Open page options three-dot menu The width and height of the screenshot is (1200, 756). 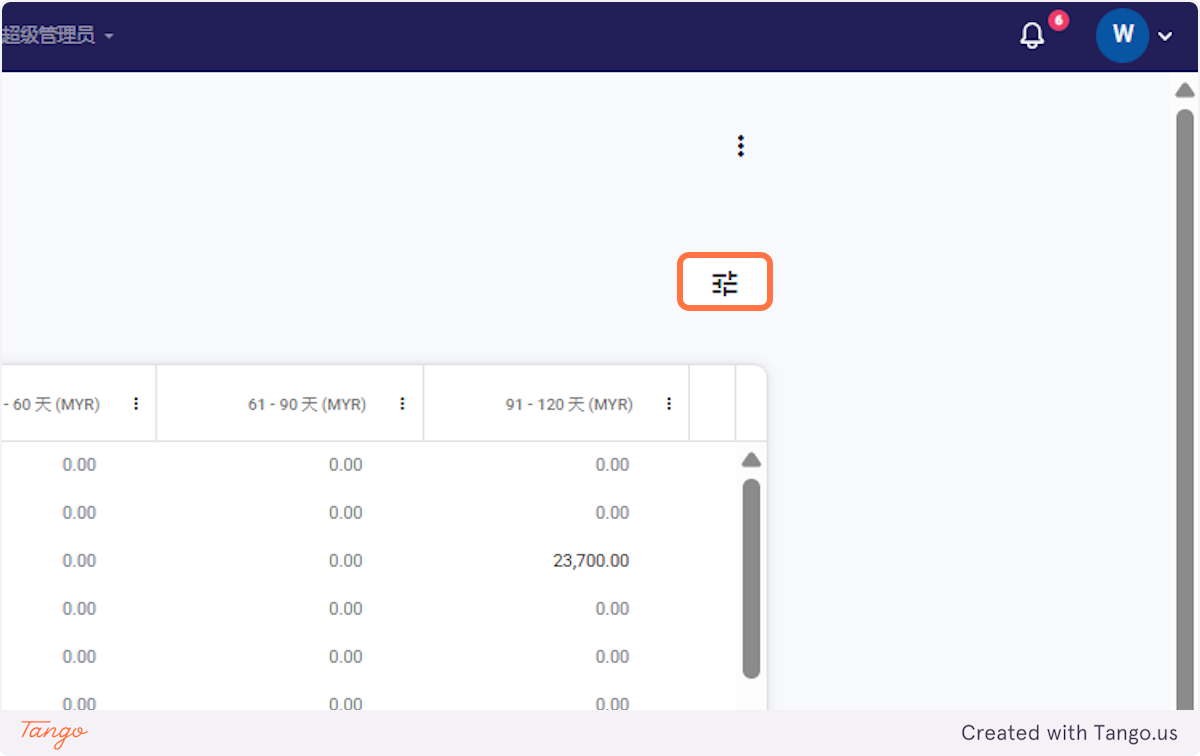pyautogui.click(x=740, y=146)
